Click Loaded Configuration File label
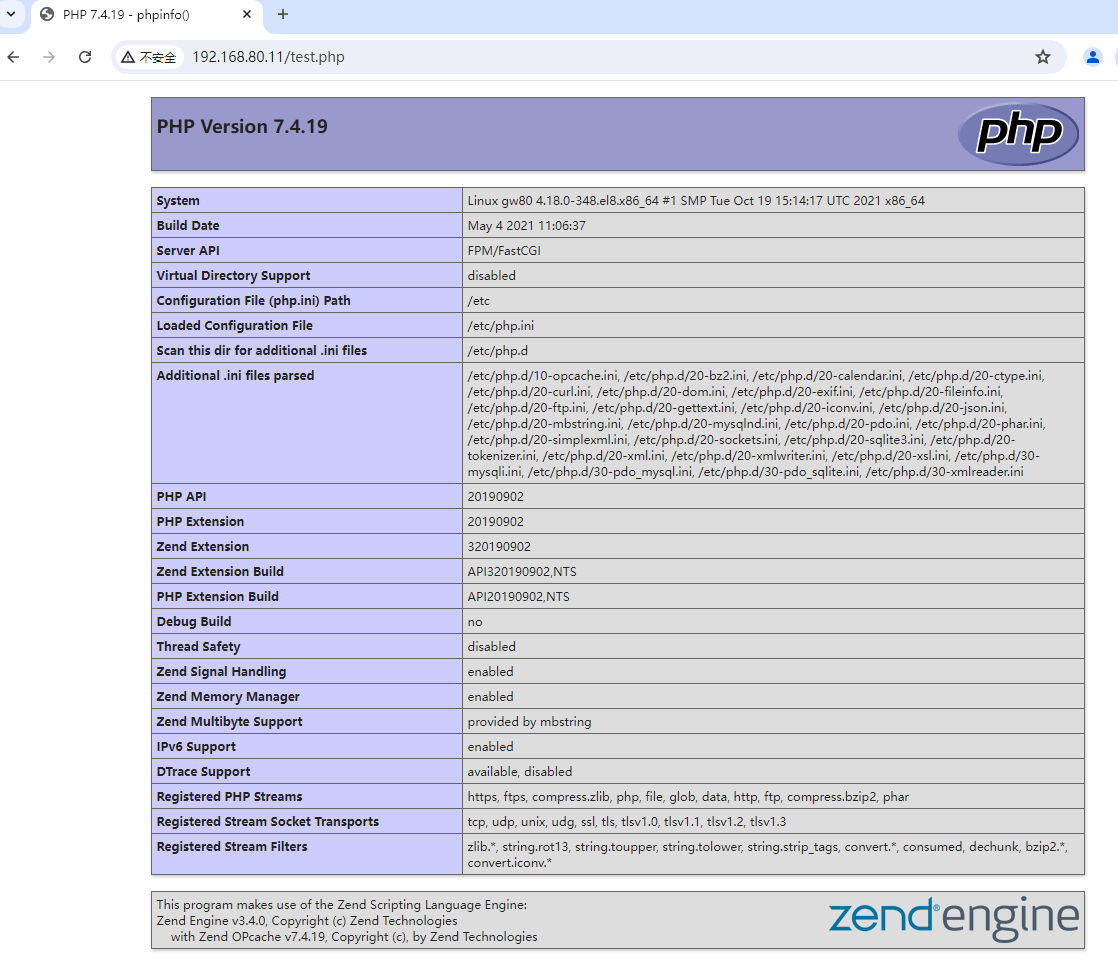 (235, 326)
